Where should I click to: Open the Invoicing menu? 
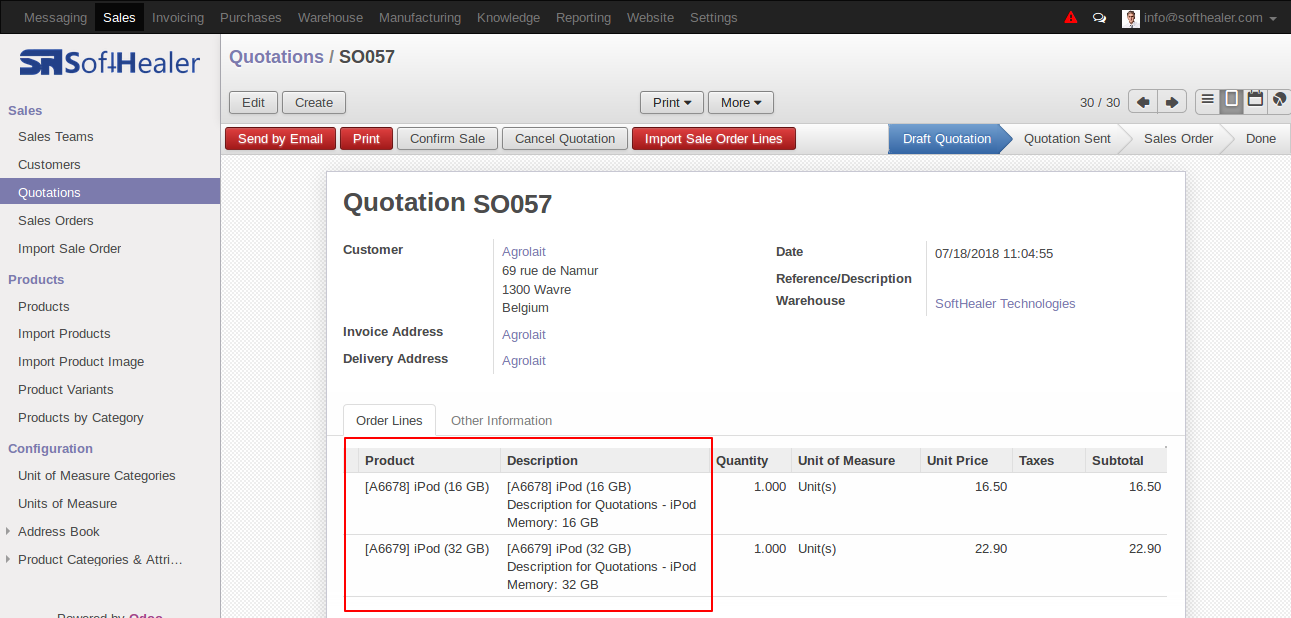178,17
